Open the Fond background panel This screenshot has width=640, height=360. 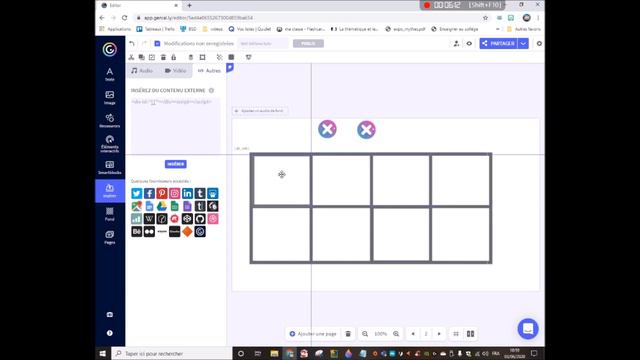pyautogui.click(x=110, y=214)
